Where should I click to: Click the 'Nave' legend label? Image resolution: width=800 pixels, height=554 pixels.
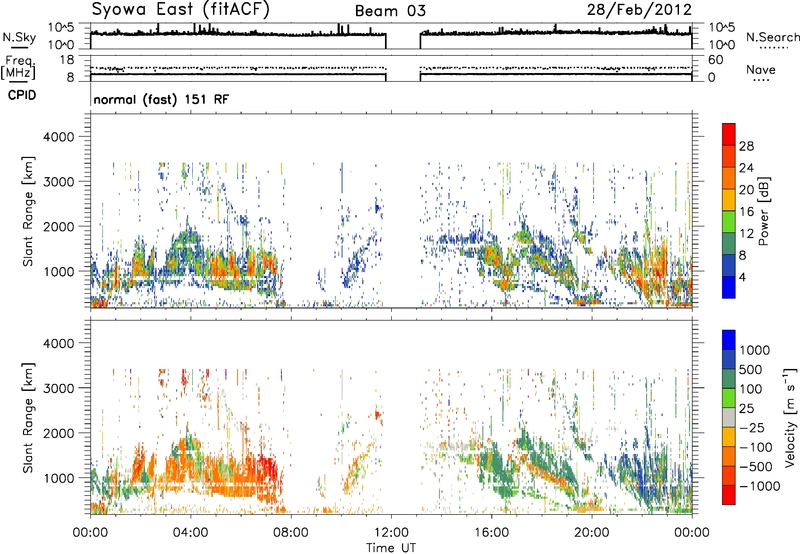click(x=761, y=69)
